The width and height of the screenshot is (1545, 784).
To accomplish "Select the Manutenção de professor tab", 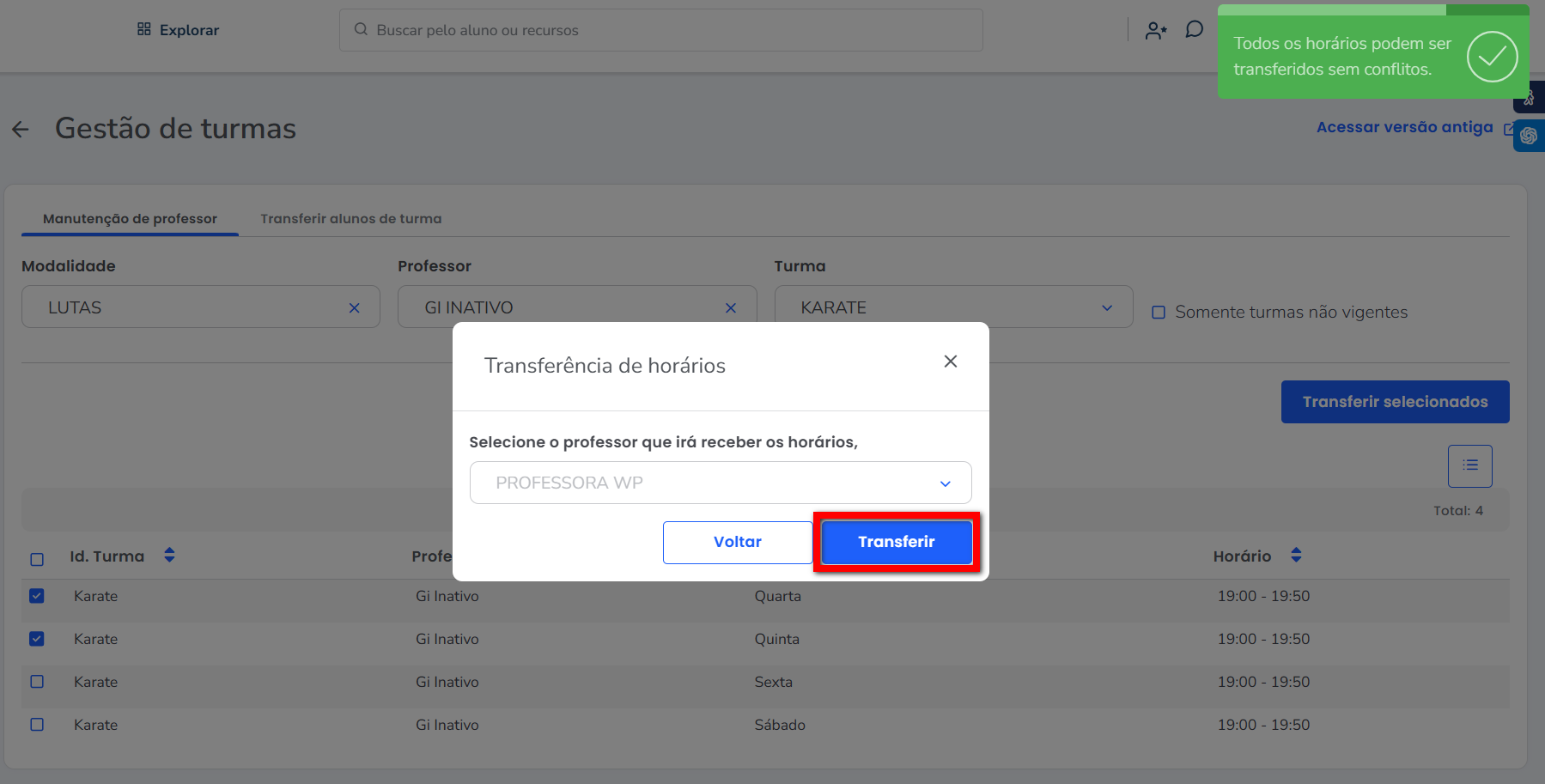I will click(x=130, y=219).
